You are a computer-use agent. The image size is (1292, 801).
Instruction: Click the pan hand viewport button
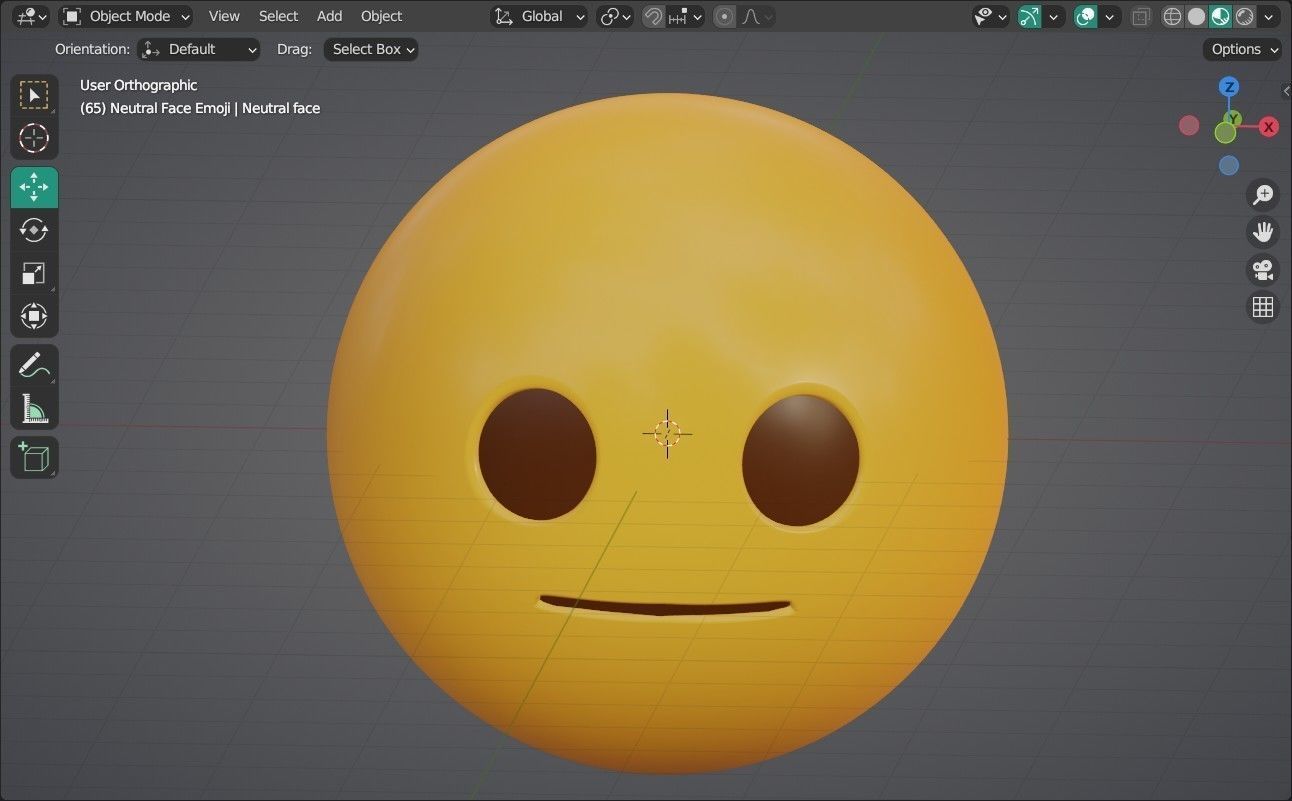click(x=1263, y=232)
